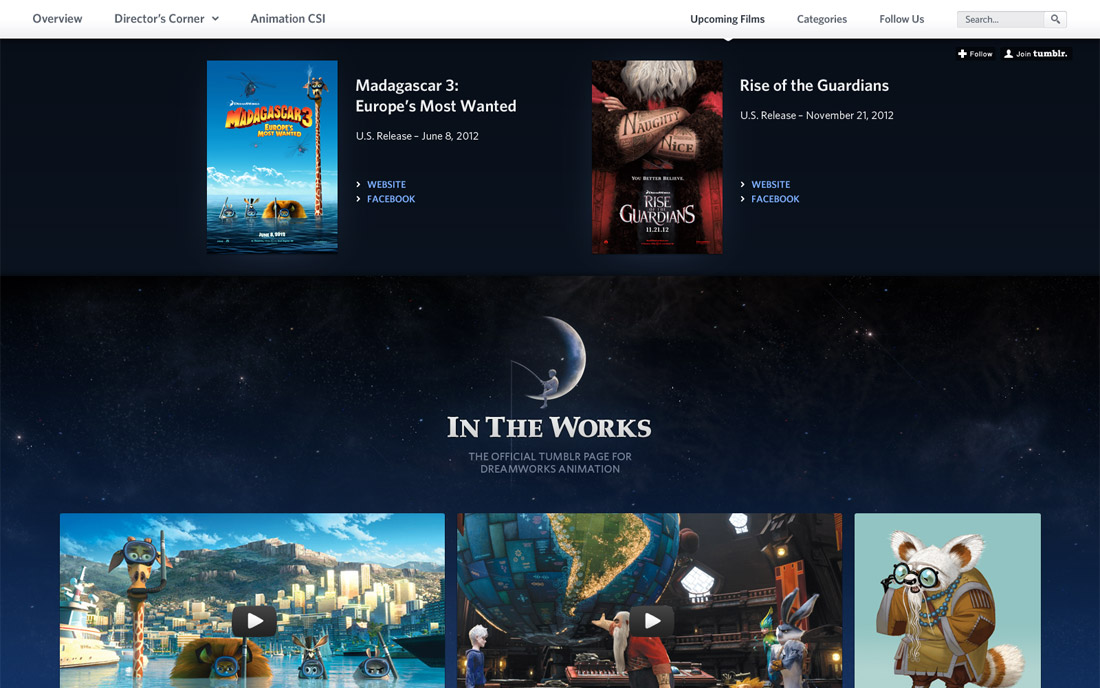Expand the Director's Corner dropdown arrow
The image size is (1100, 688).
[x=215, y=19]
